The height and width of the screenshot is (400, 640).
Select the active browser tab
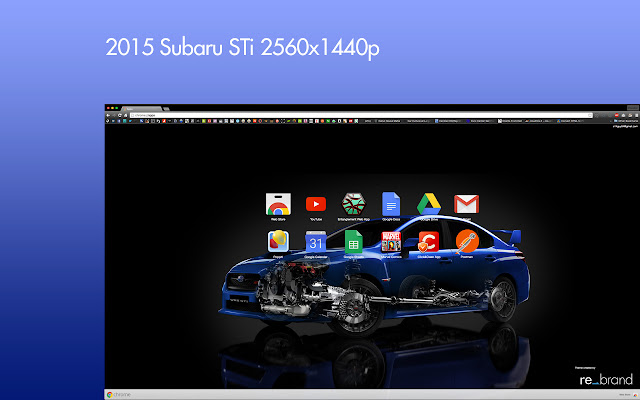[x=142, y=109]
